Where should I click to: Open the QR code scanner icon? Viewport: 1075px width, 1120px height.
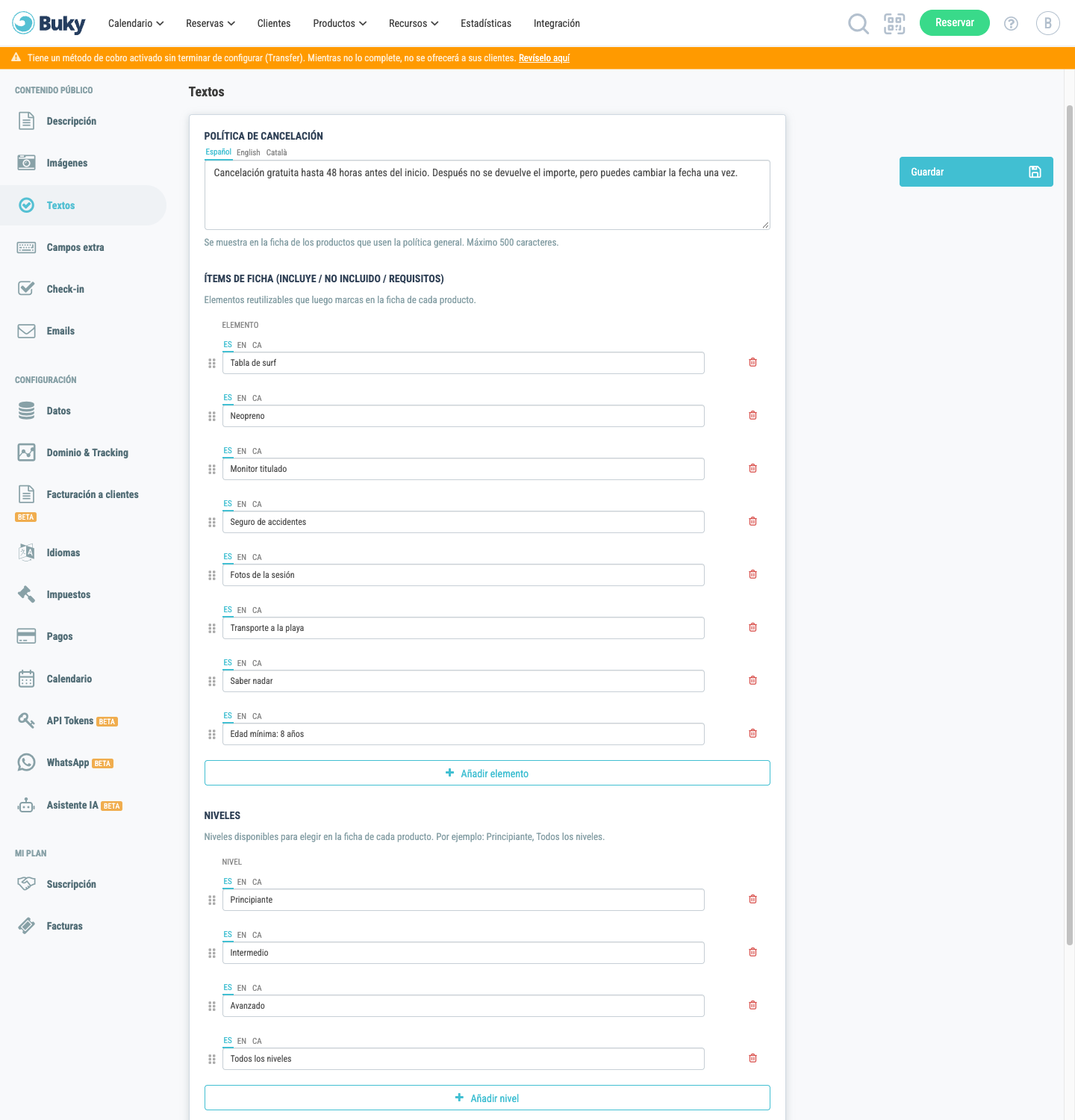pyautogui.click(x=894, y=24)
